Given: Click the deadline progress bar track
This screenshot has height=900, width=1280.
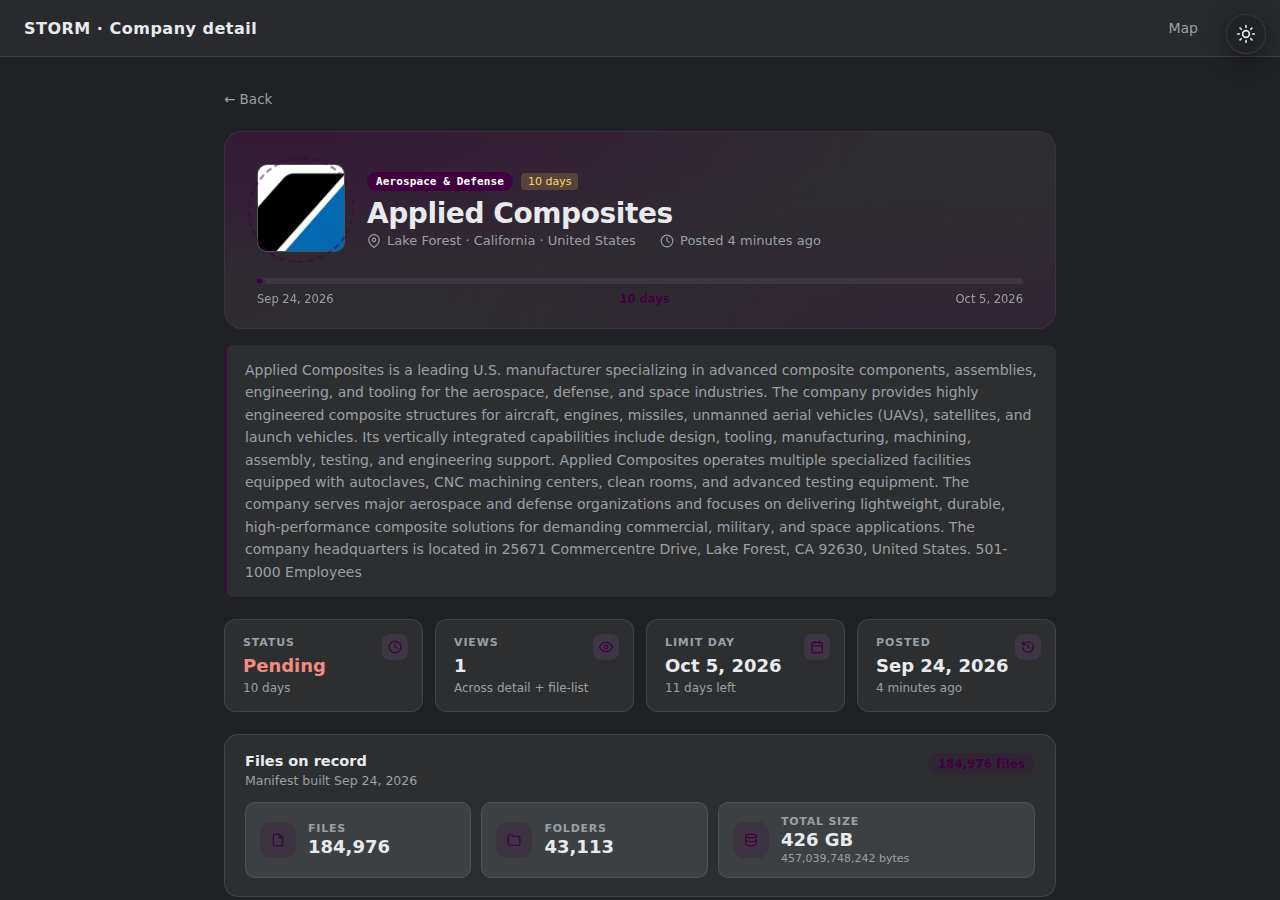Looking at the screenshot, I should (x=640, y=281).
